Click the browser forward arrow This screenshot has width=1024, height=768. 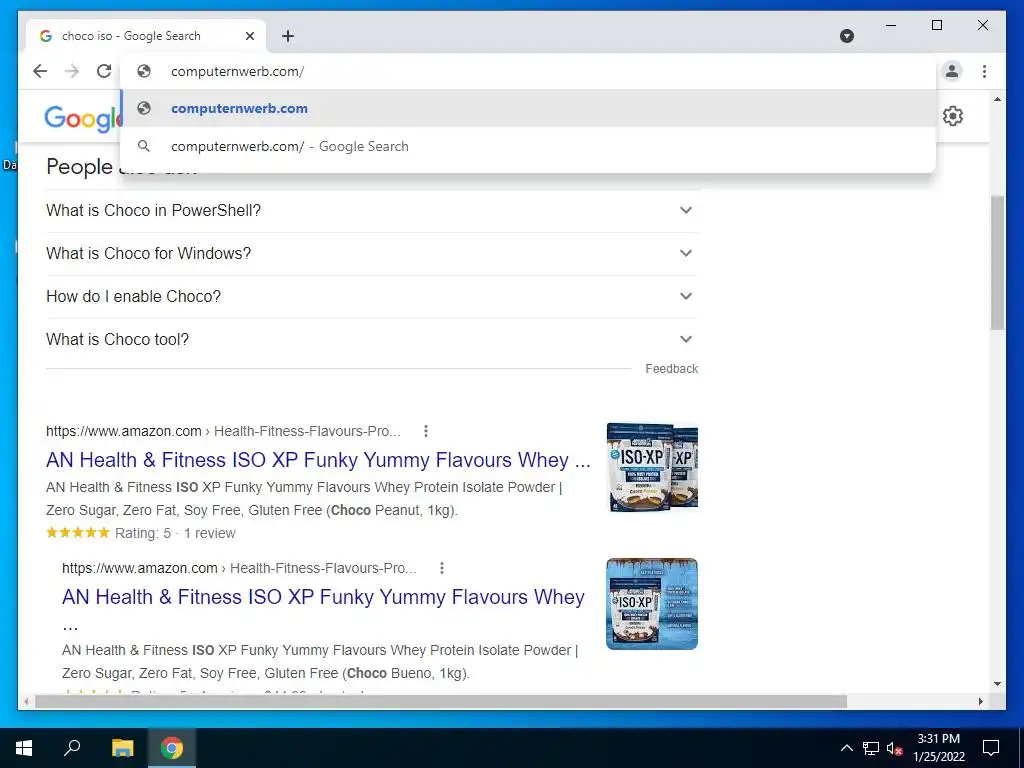[72, 71]
